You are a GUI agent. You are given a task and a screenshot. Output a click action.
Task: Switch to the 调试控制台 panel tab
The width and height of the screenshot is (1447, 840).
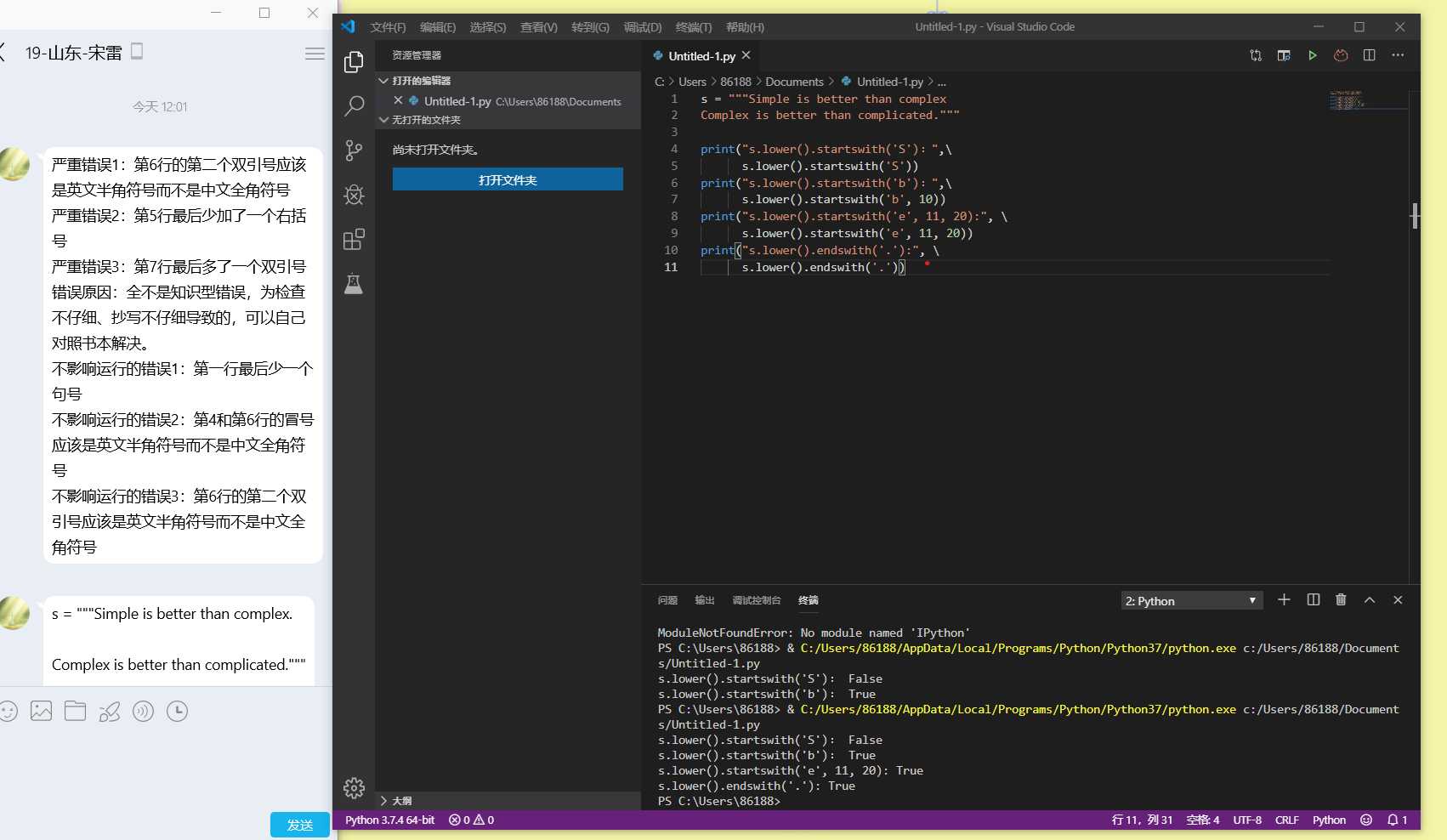point(757,600)
